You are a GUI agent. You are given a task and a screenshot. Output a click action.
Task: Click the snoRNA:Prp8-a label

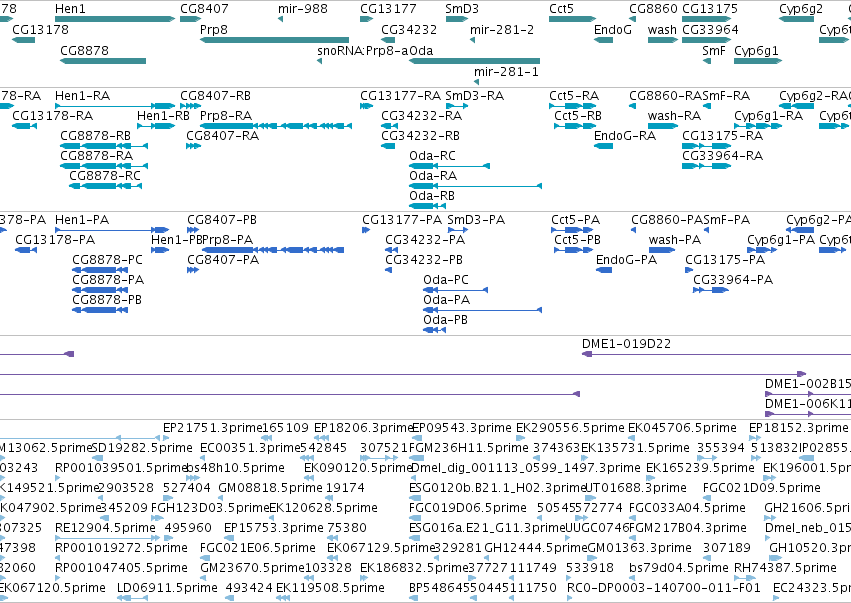tap(363, 50)
